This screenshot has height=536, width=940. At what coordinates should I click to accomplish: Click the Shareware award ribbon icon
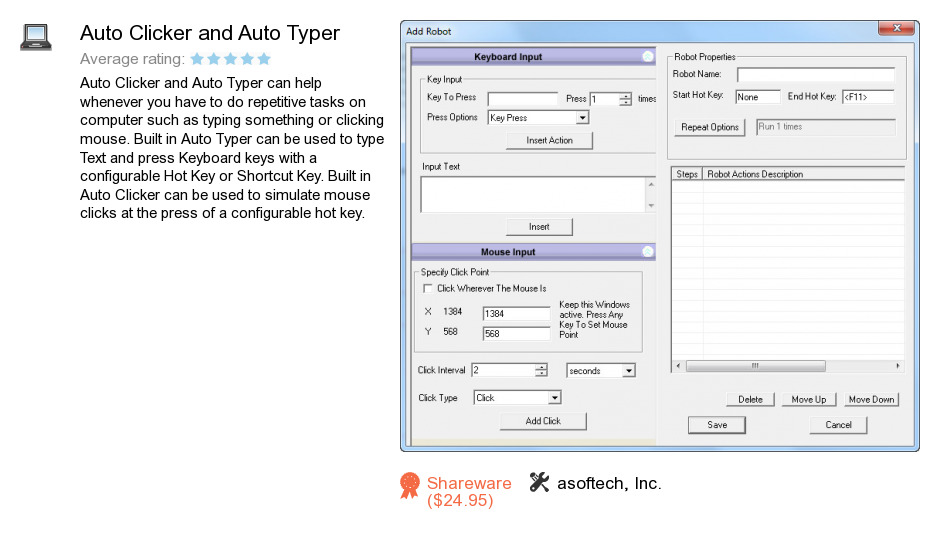click(410, 486)
